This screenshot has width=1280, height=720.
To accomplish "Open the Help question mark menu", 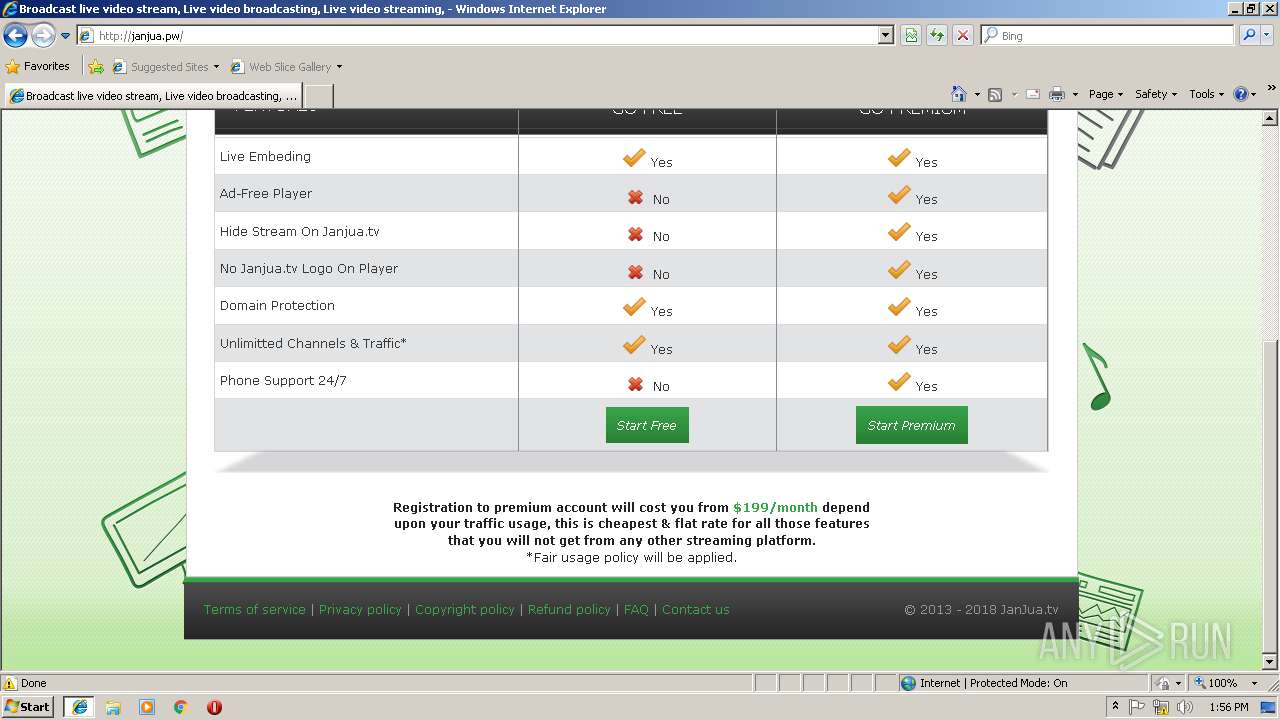I will pos(1245,94).
